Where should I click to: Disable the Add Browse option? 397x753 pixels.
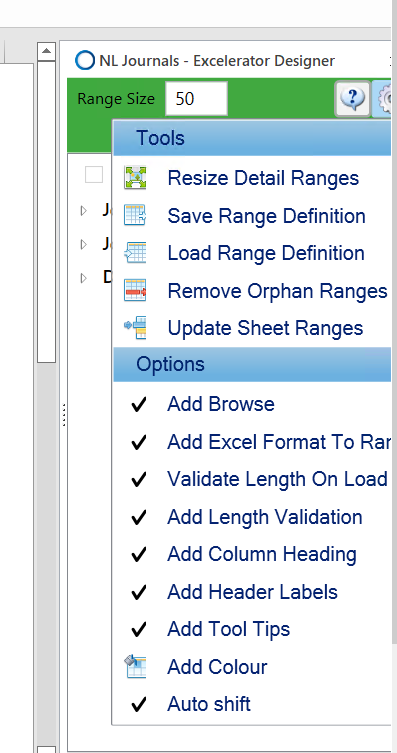pyautogui.click(x=253, y=404)
